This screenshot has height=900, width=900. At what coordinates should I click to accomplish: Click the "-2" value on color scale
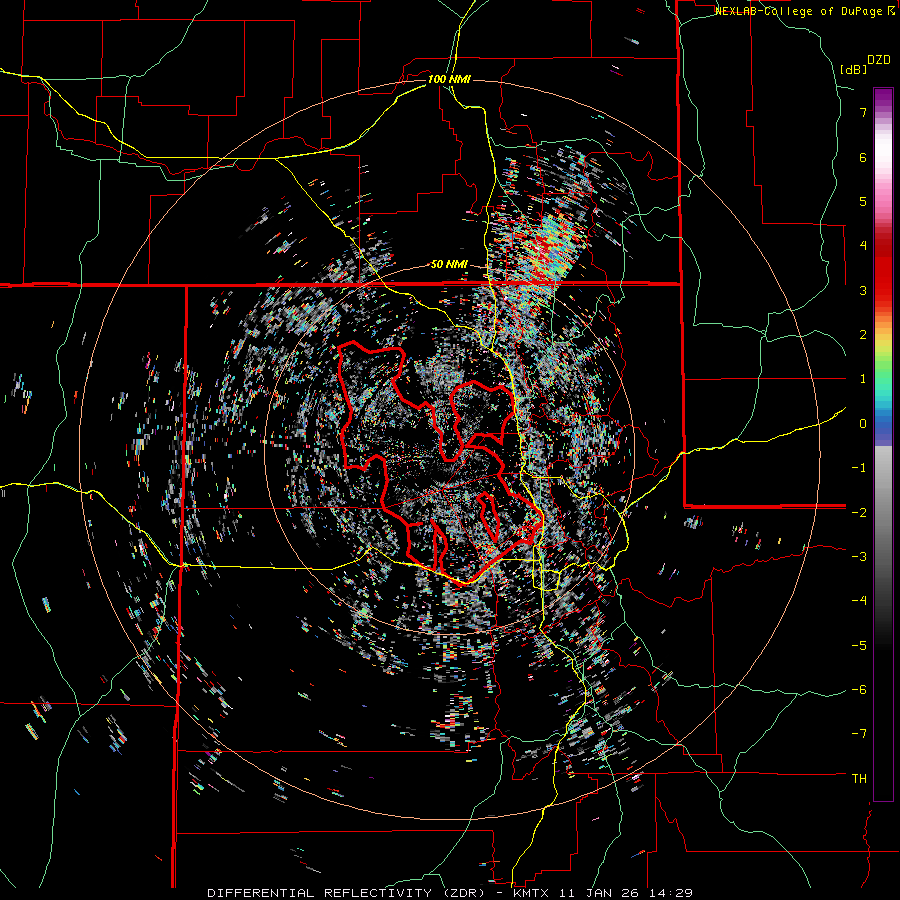859,512
